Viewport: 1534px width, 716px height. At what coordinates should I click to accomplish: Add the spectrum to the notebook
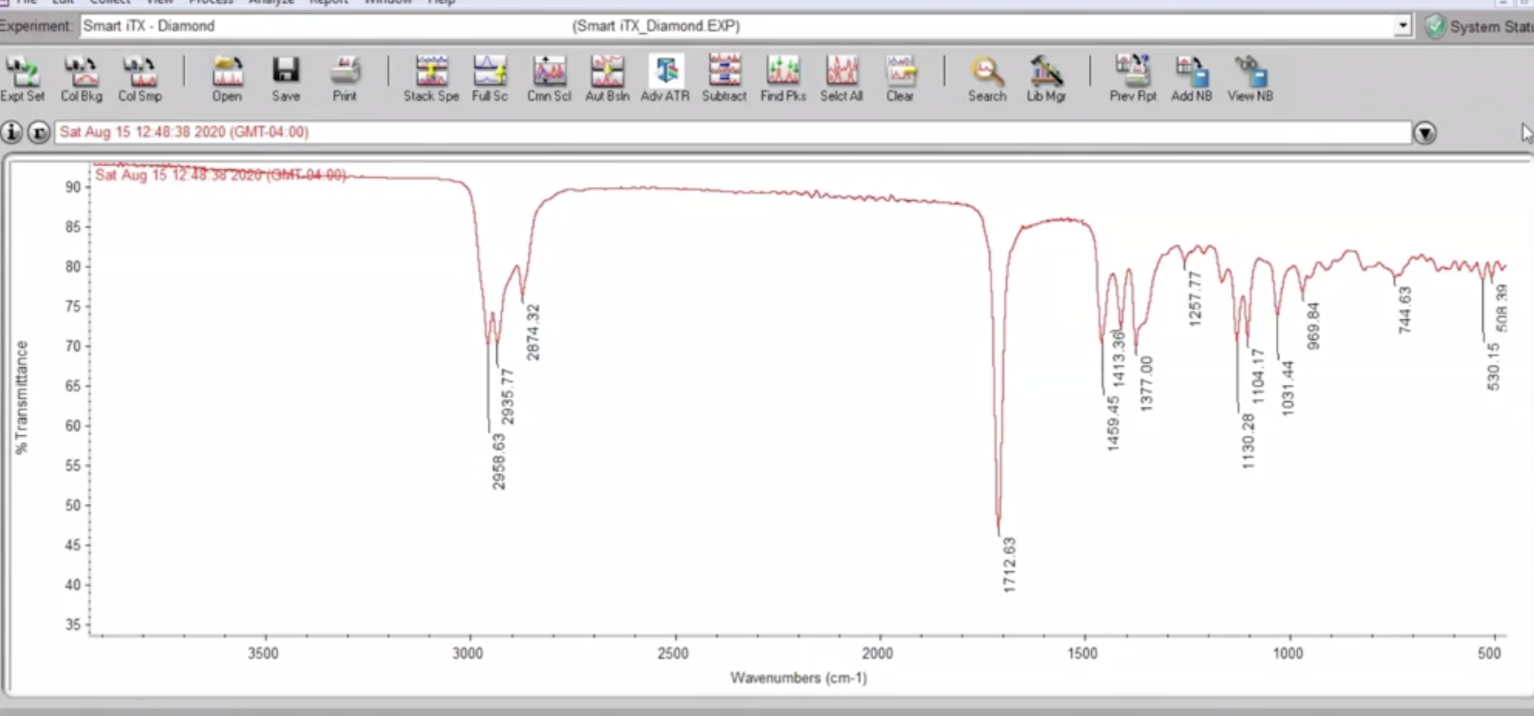tap(1191, 76)
